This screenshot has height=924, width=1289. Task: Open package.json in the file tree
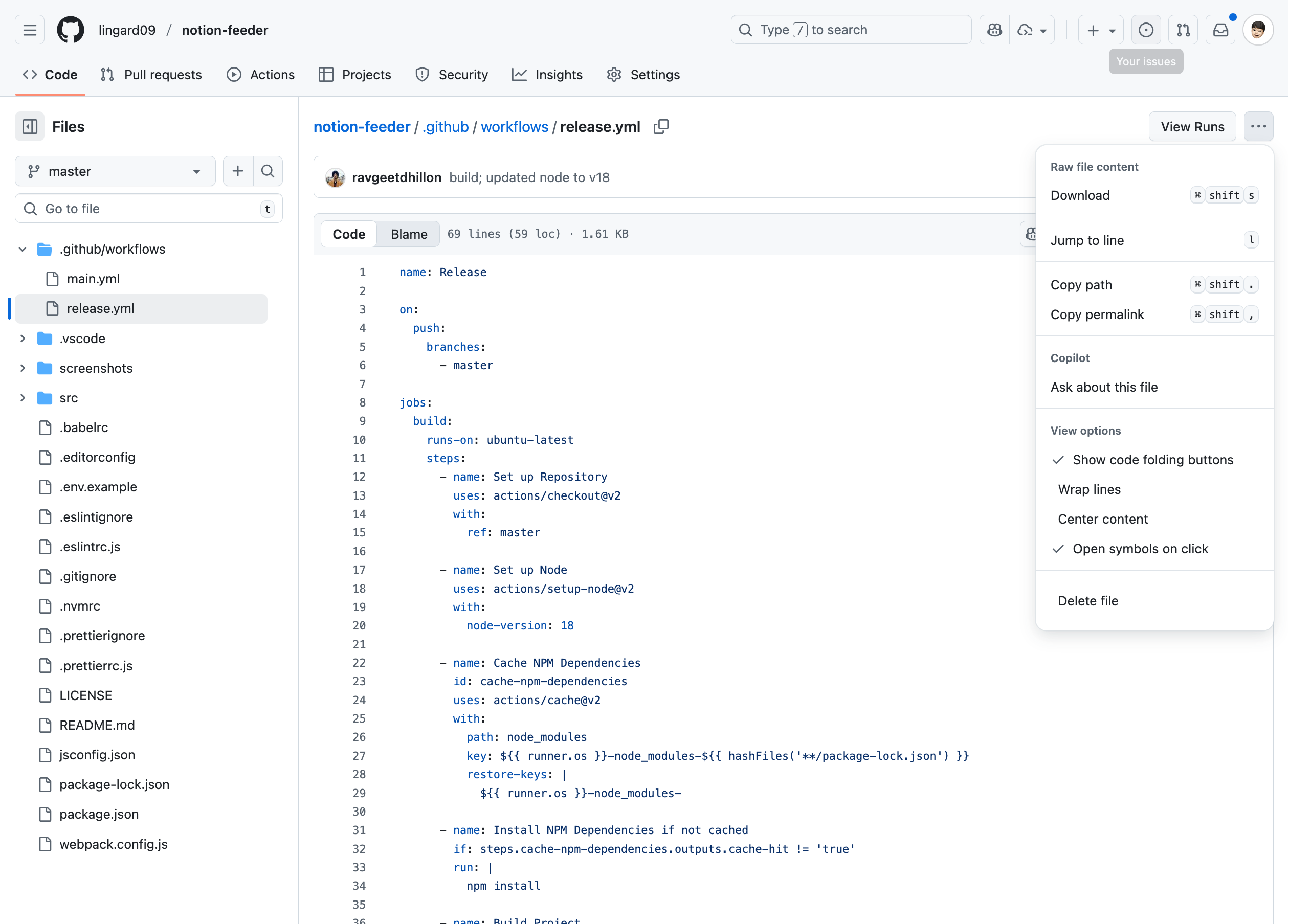99,814
